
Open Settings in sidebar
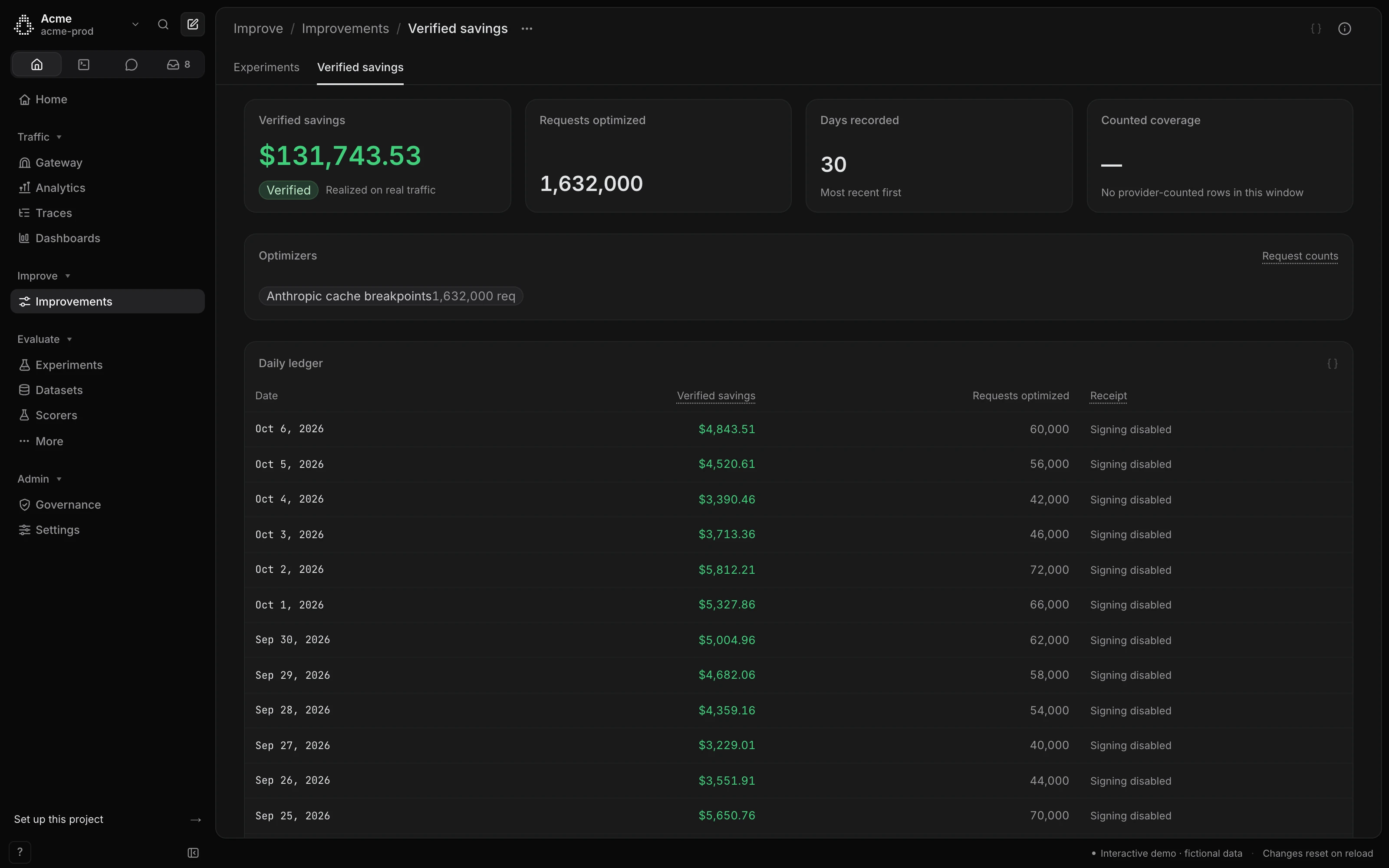(x=107, y=530)
